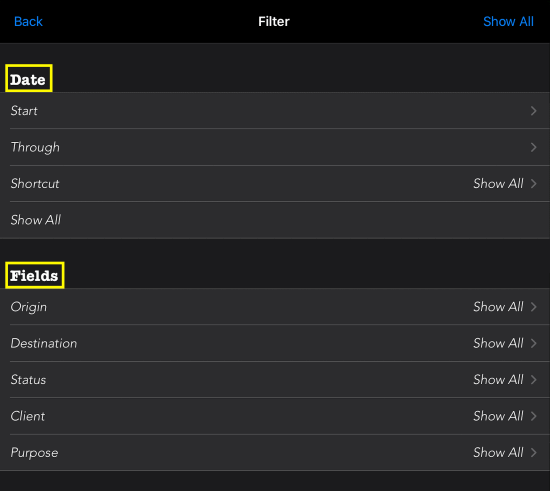Expand the Shortcut Show All value
Screen dimensions: 550x491
pyautogui.click(x=498, y=183)
